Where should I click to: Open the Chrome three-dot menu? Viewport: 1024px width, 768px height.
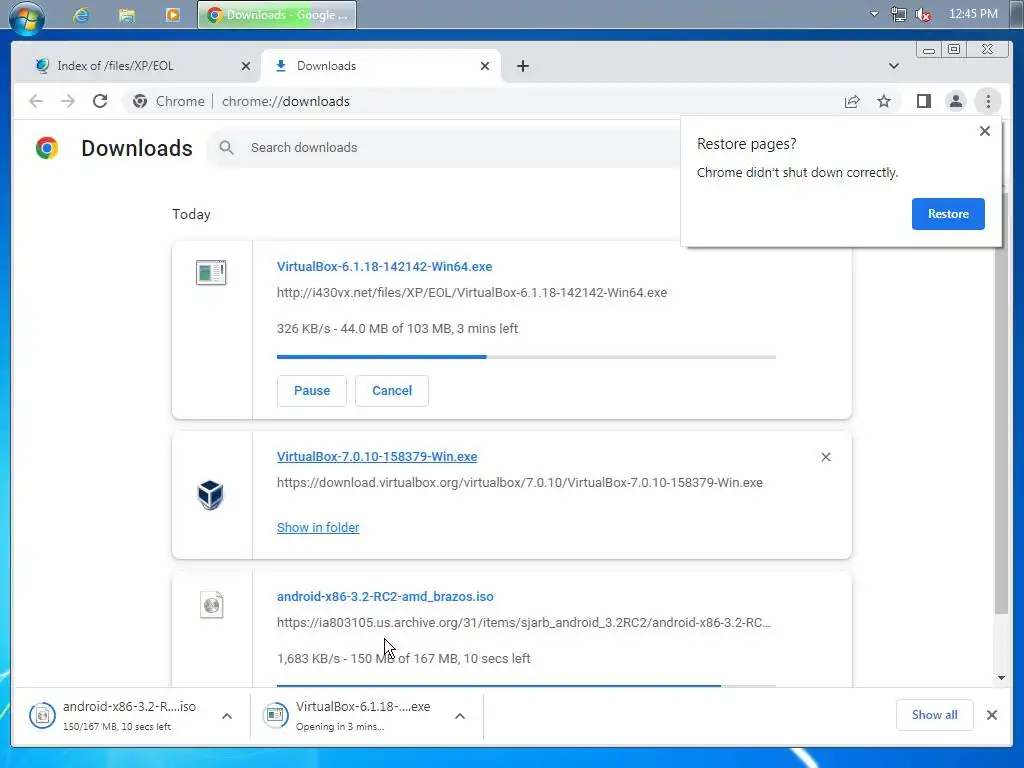point(988,101)
